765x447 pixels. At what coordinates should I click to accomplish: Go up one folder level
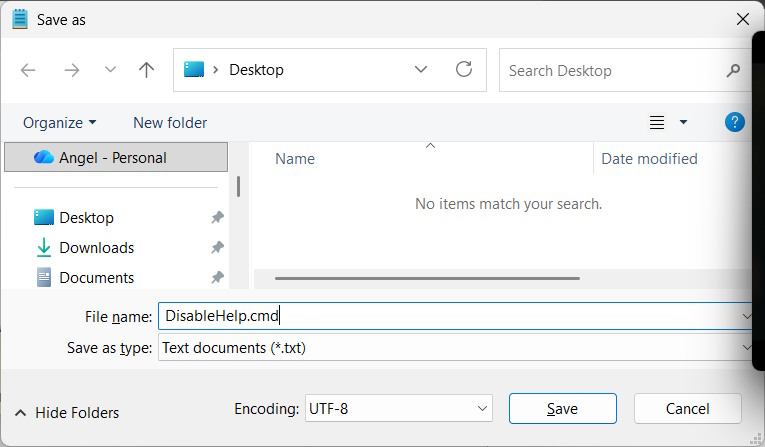pos(146,70)
